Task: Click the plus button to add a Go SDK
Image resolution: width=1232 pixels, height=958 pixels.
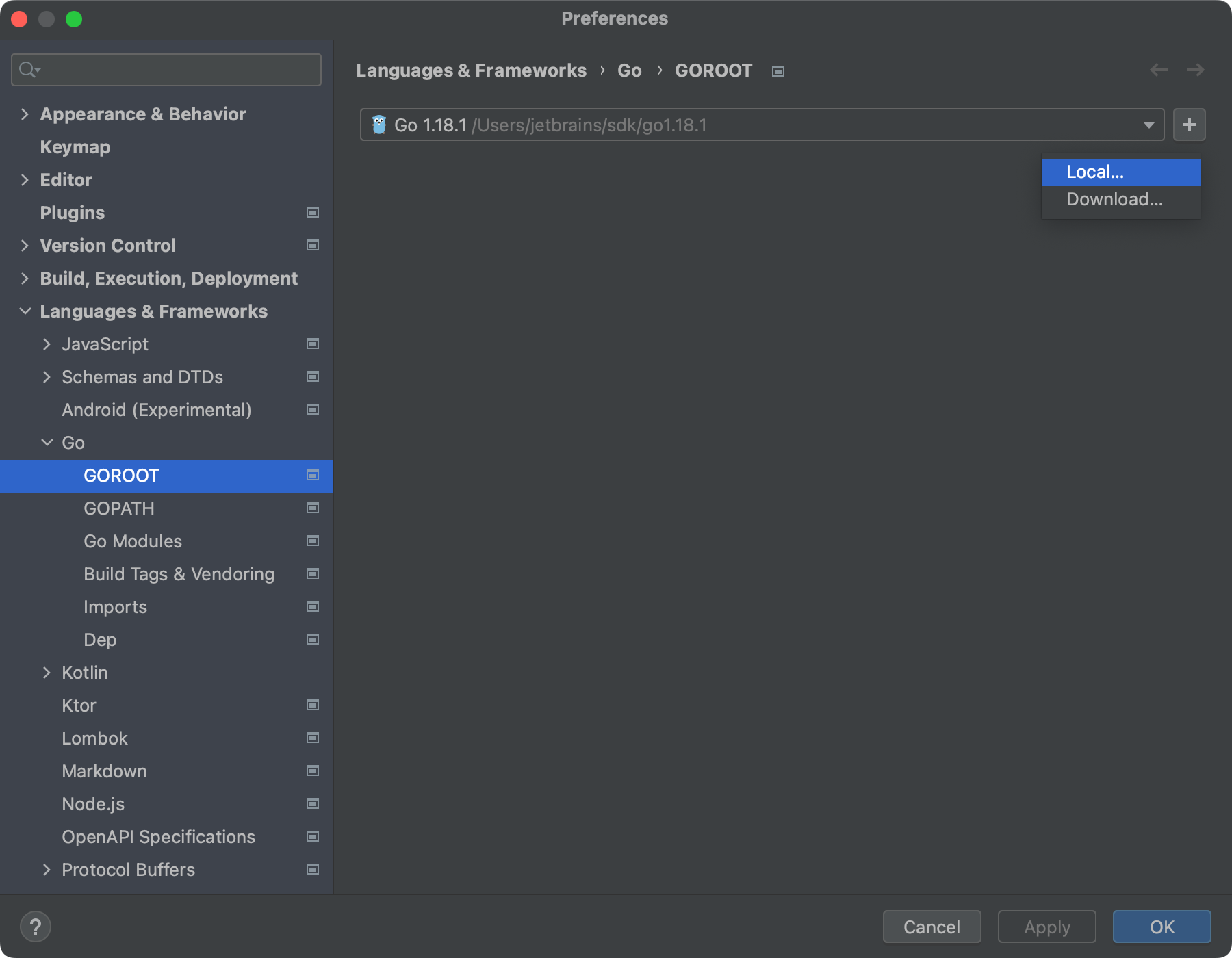Action: pyautogui.click(x=1190, y=125)
